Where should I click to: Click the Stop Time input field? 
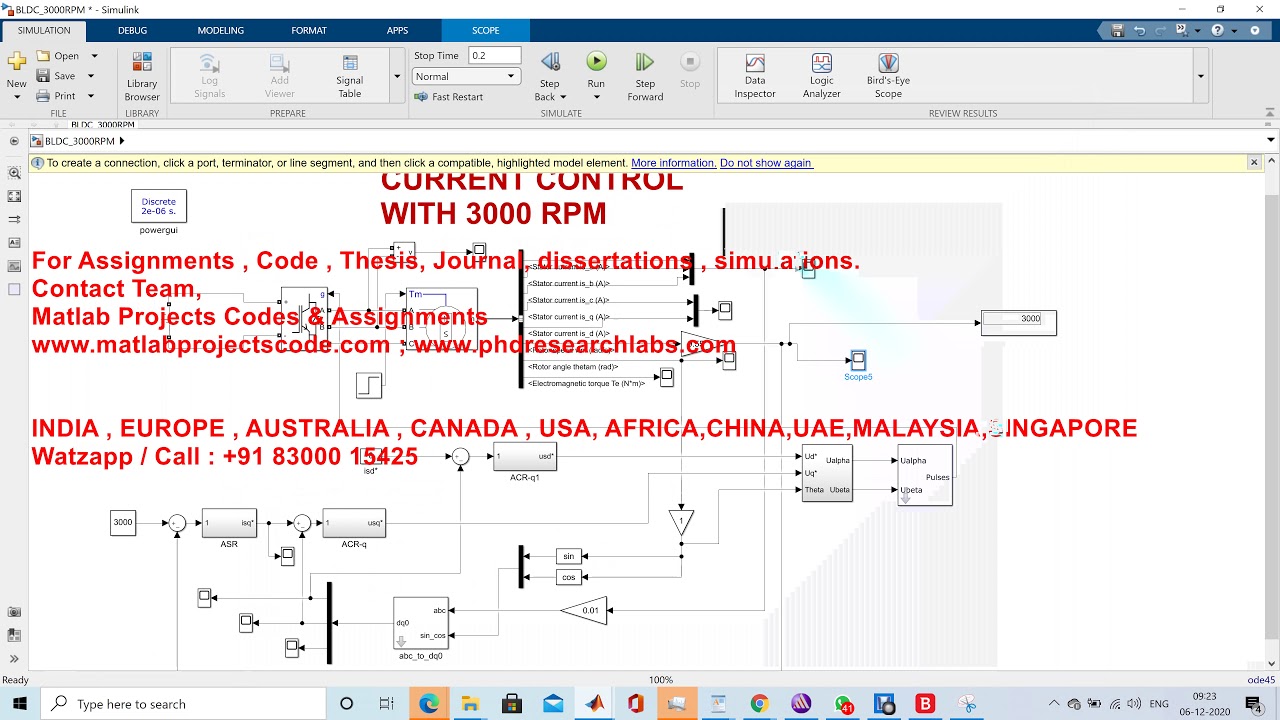point(494,56)
